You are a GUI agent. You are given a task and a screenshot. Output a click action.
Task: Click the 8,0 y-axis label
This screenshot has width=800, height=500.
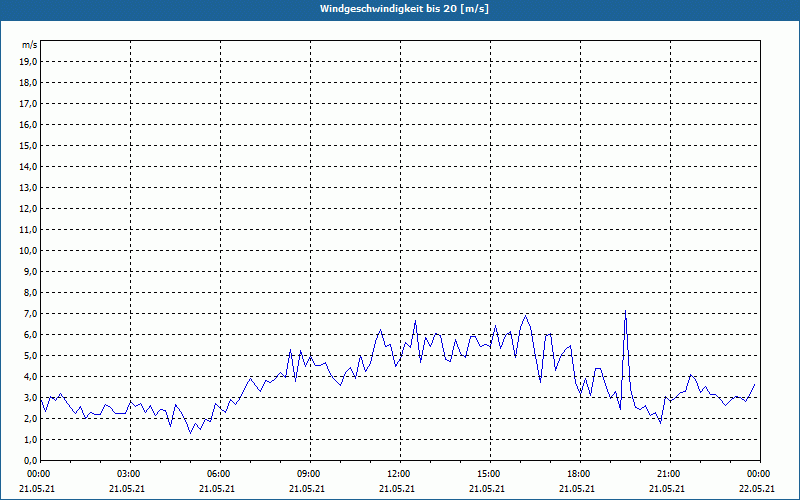coord(29,292)
